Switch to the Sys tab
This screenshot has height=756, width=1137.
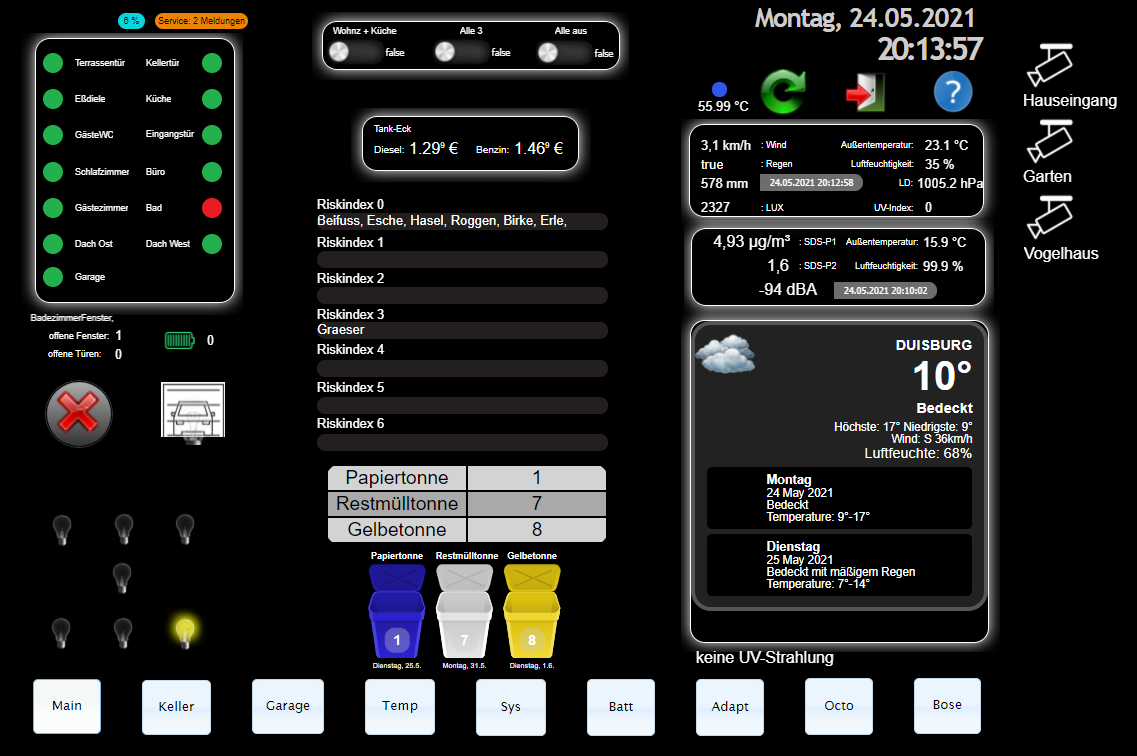pyautogui.click(x=510, y=707)
